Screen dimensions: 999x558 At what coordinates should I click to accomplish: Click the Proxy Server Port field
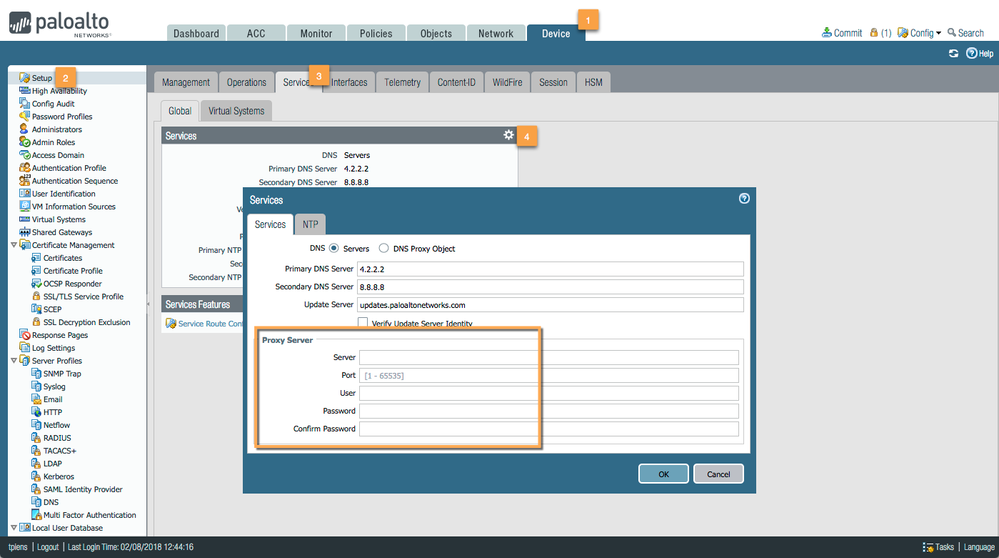tap(549, 376)
